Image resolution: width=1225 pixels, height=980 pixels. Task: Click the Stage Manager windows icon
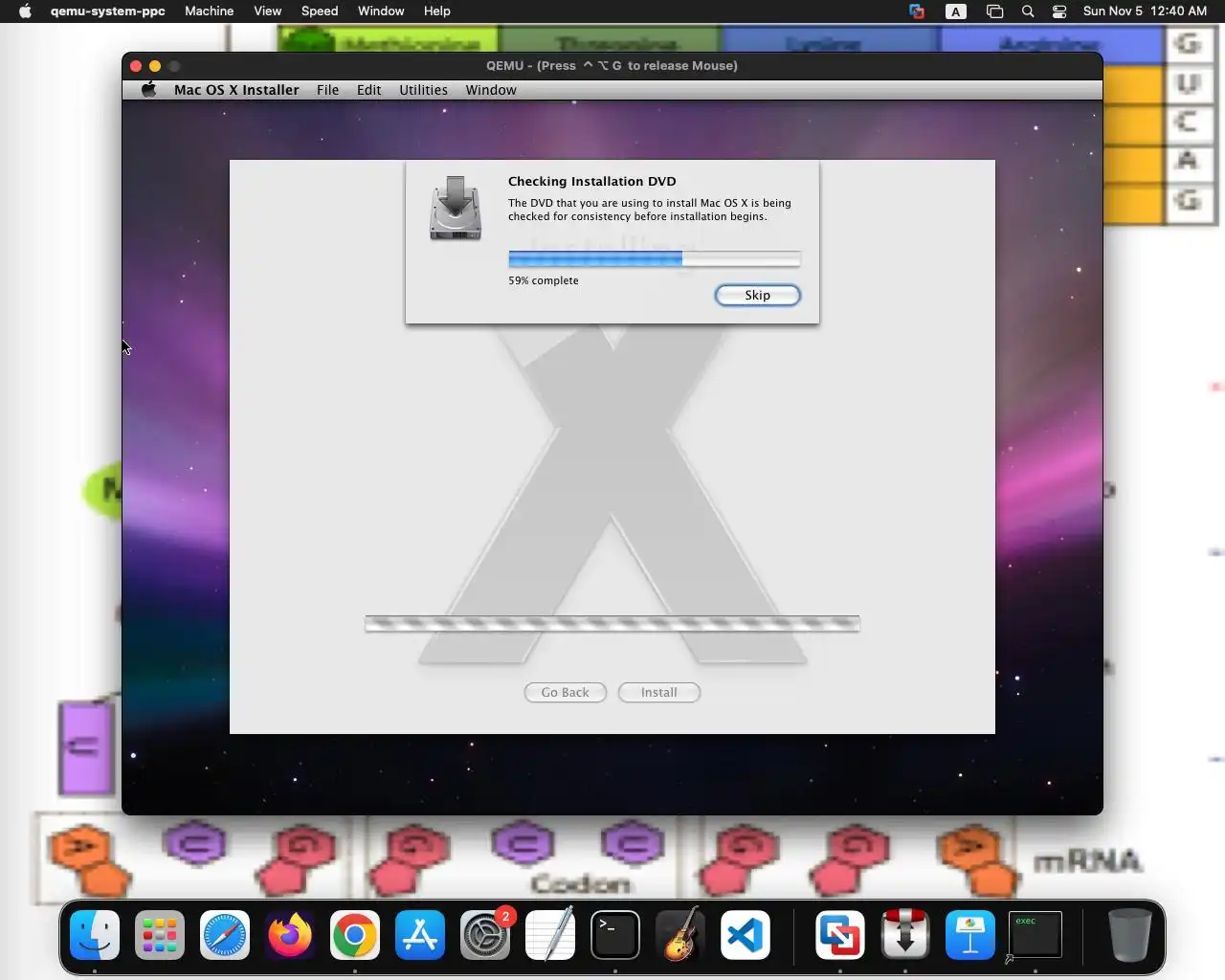click(x=994, y=11)
